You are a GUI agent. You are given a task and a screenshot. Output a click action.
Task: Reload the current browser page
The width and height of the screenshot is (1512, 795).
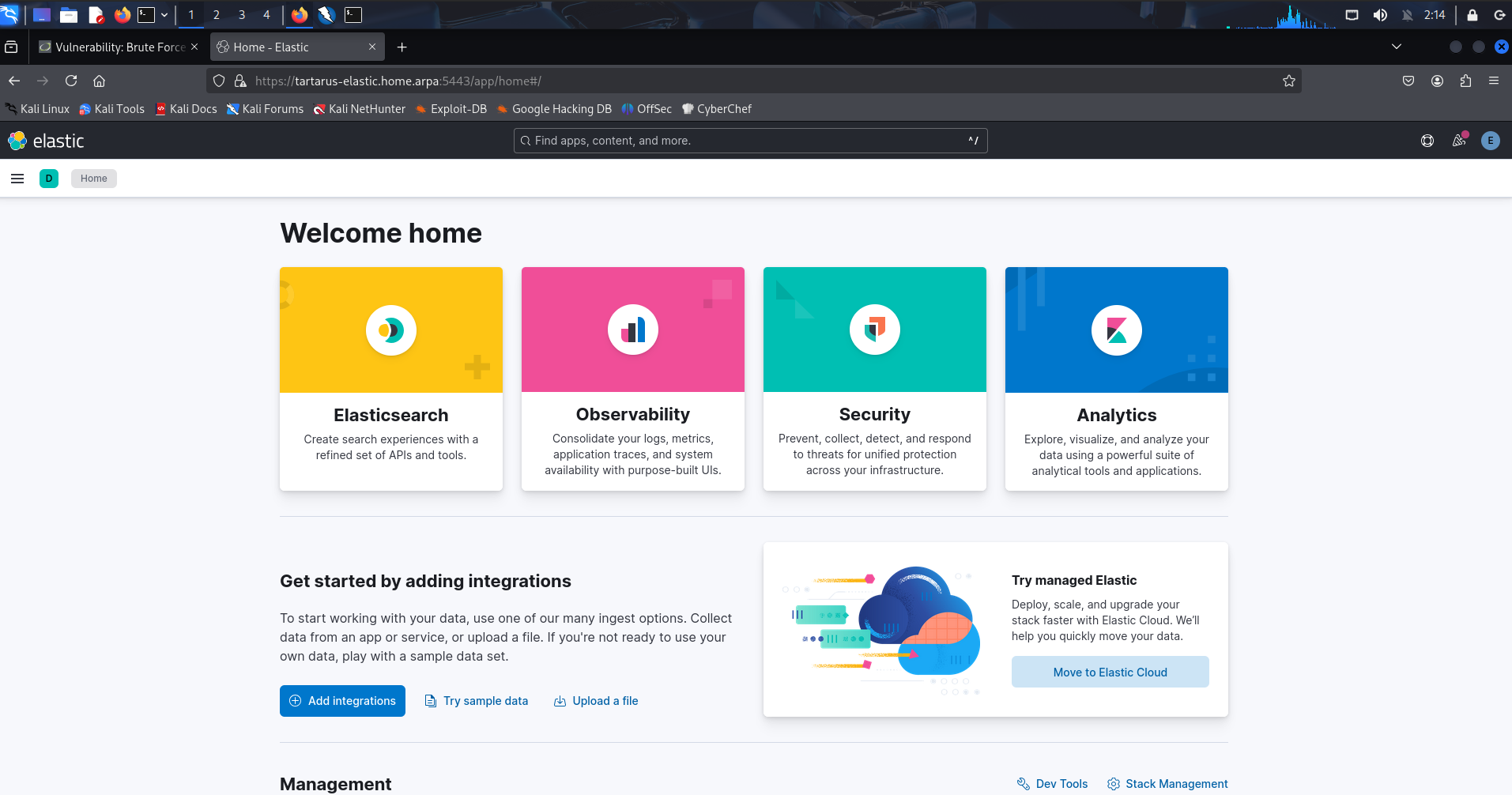[x=71, y=81]
